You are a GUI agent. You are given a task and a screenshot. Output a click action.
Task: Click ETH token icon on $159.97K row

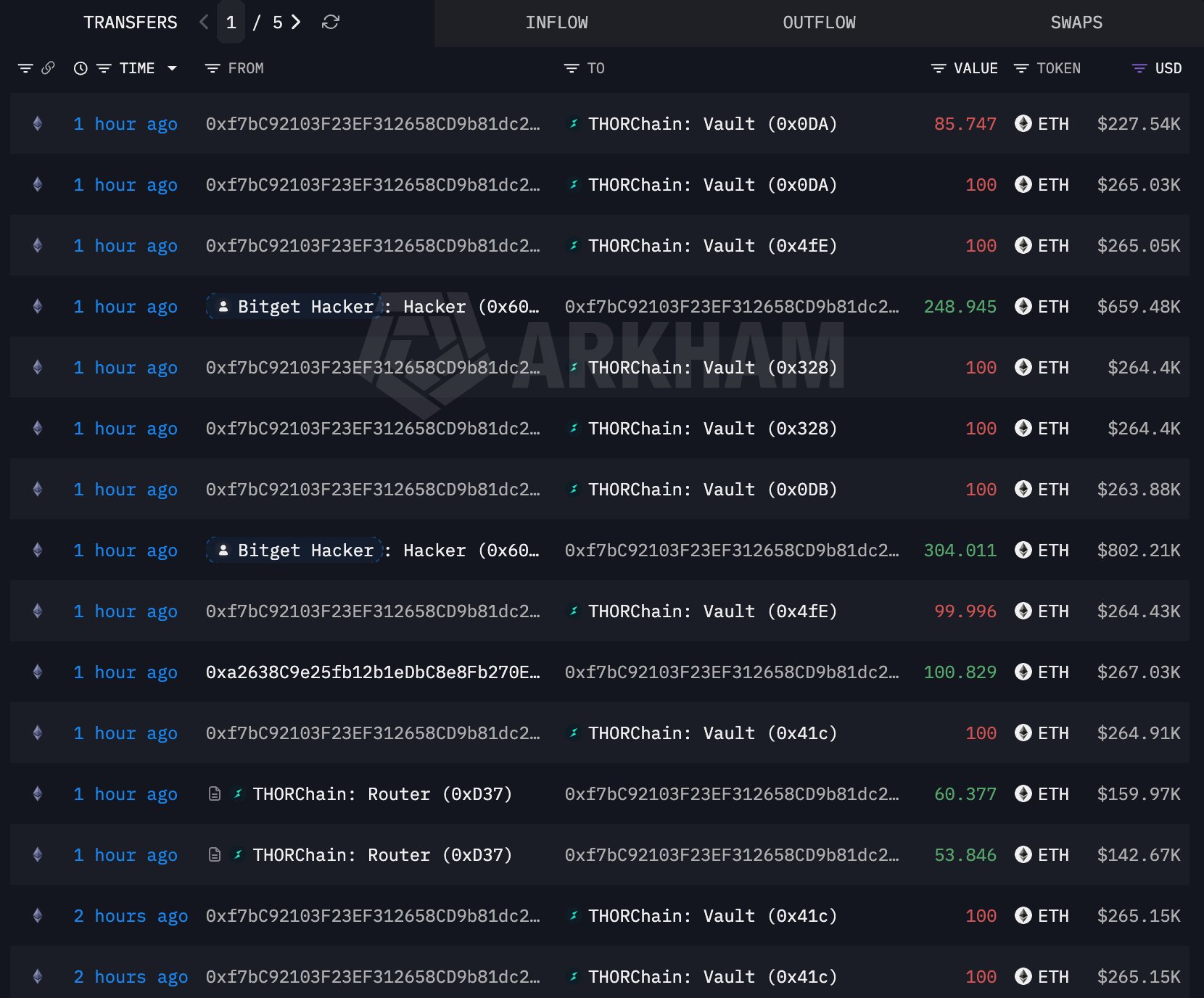click(1023, 793)
